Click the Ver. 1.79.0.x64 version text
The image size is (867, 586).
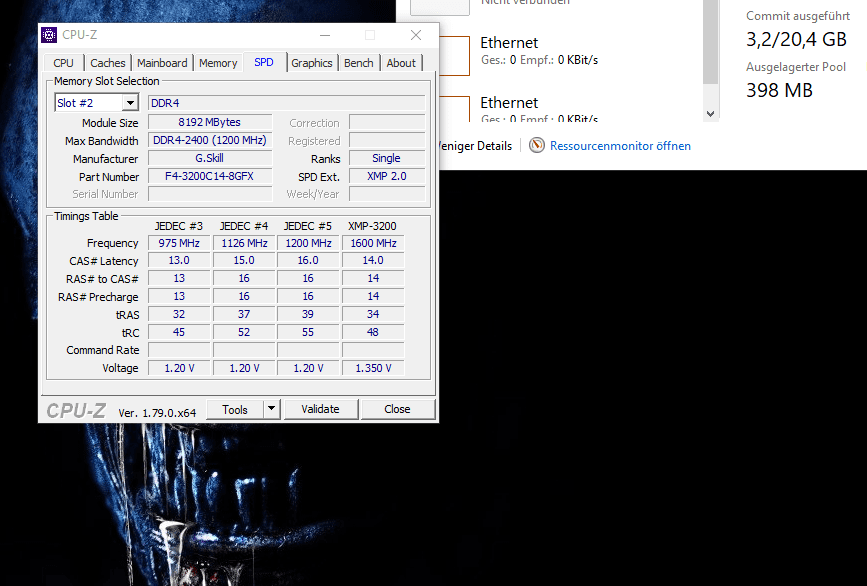coord(157,413)
